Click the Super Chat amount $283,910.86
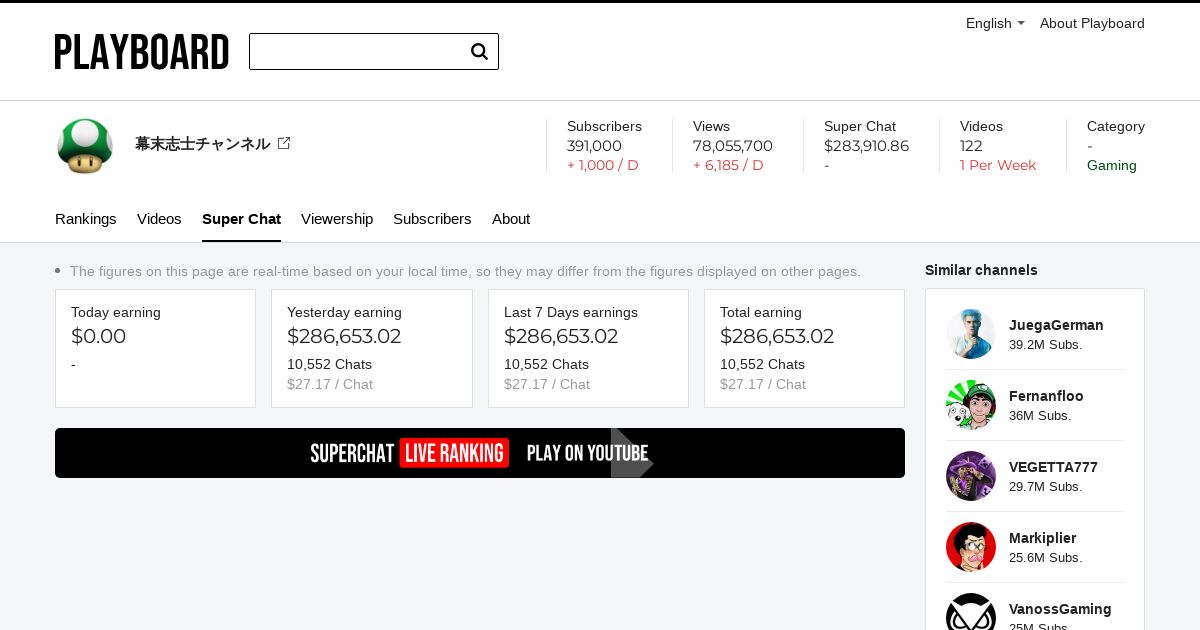1200x630 pixels. tap(866, 146)
